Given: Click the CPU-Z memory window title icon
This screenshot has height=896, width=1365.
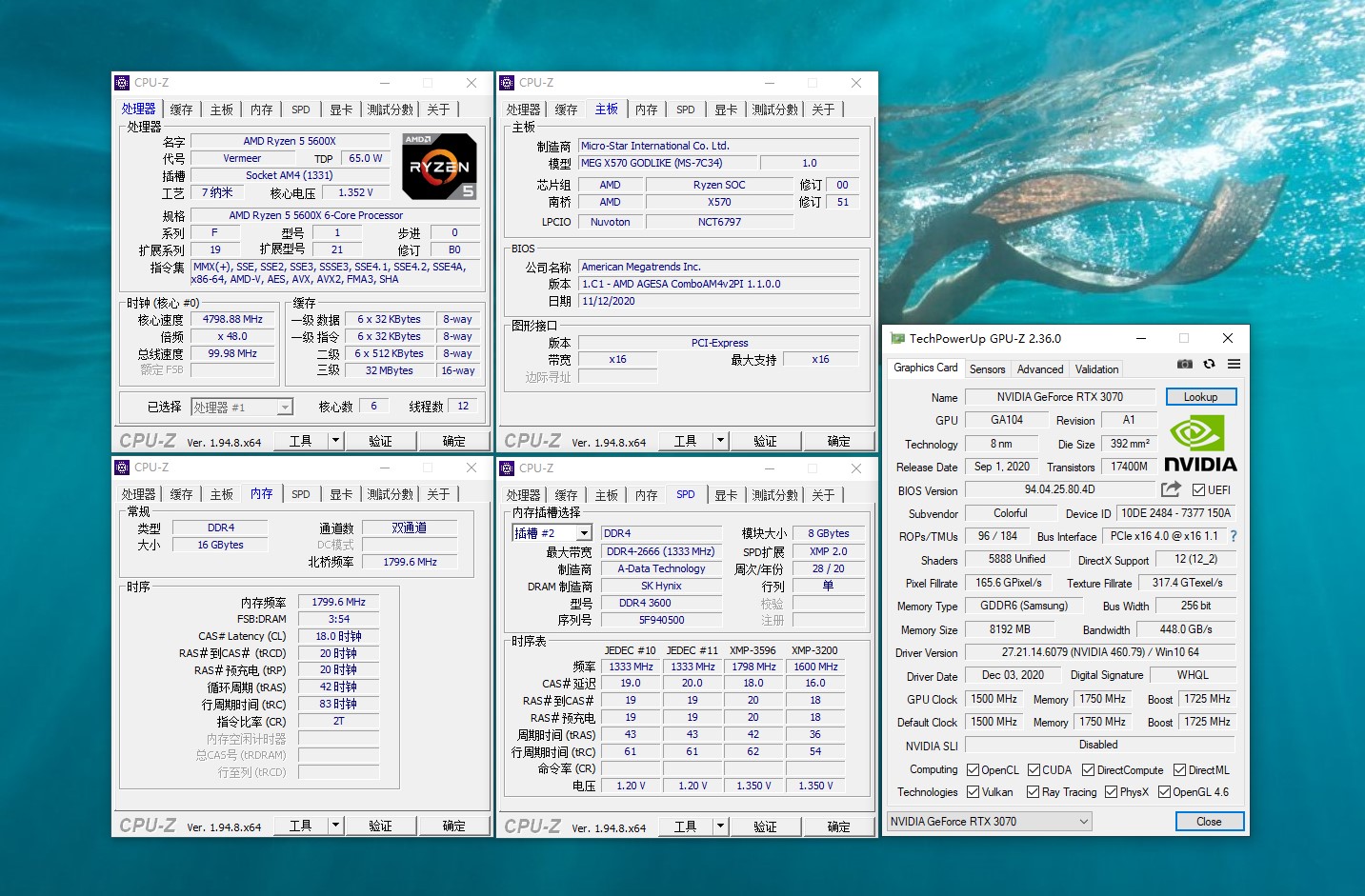Looking at the screenshot, I should tap(122, 468).
